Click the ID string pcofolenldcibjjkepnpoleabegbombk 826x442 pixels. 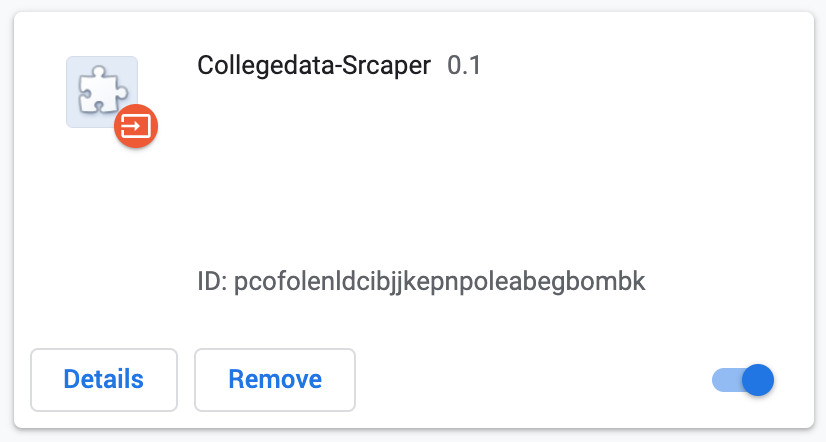(x=440, y=281)
